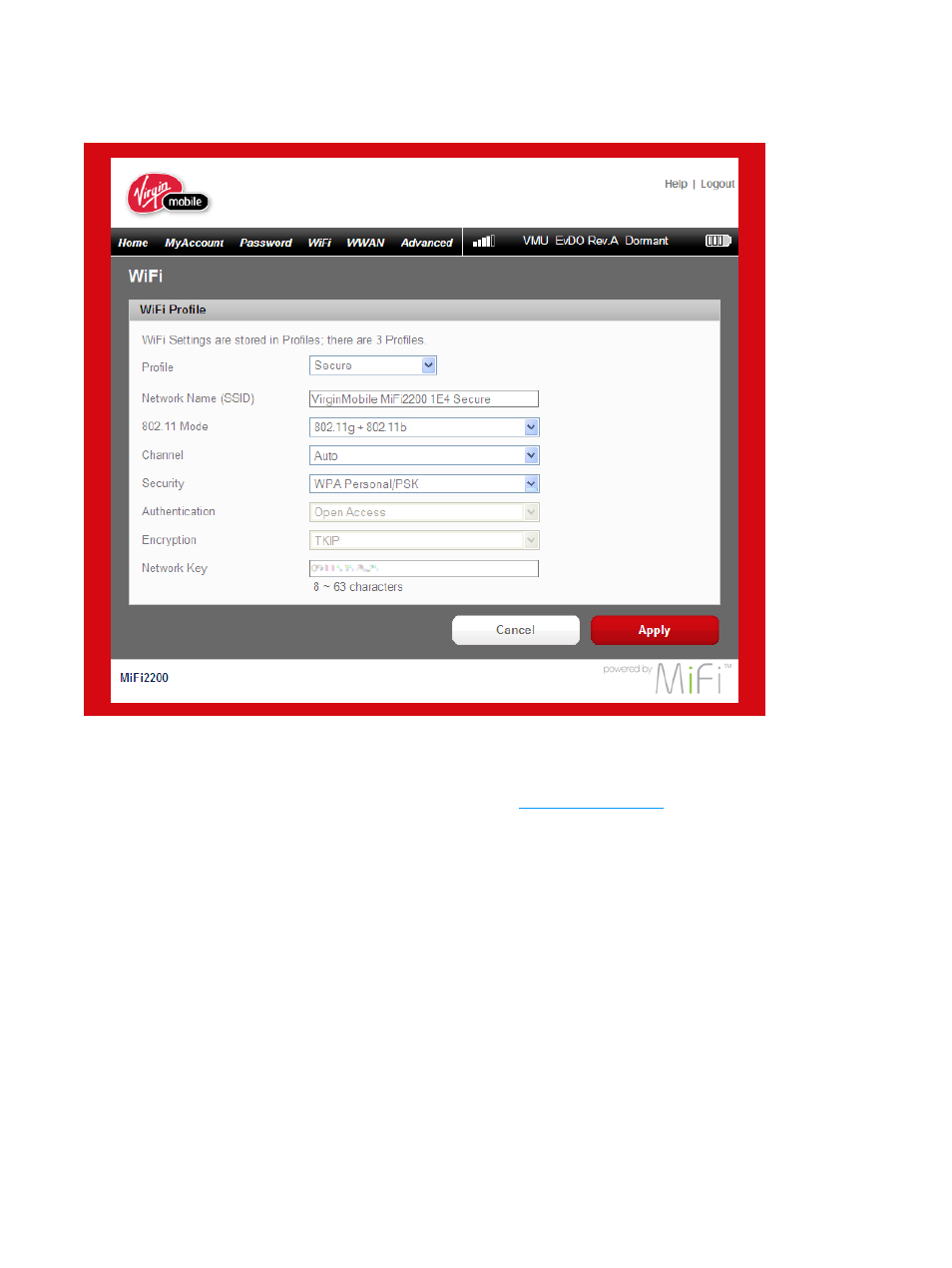The image size is (952, 1268).
Task: Click the VMU carrier status text
Action: (x=536, y=241)
